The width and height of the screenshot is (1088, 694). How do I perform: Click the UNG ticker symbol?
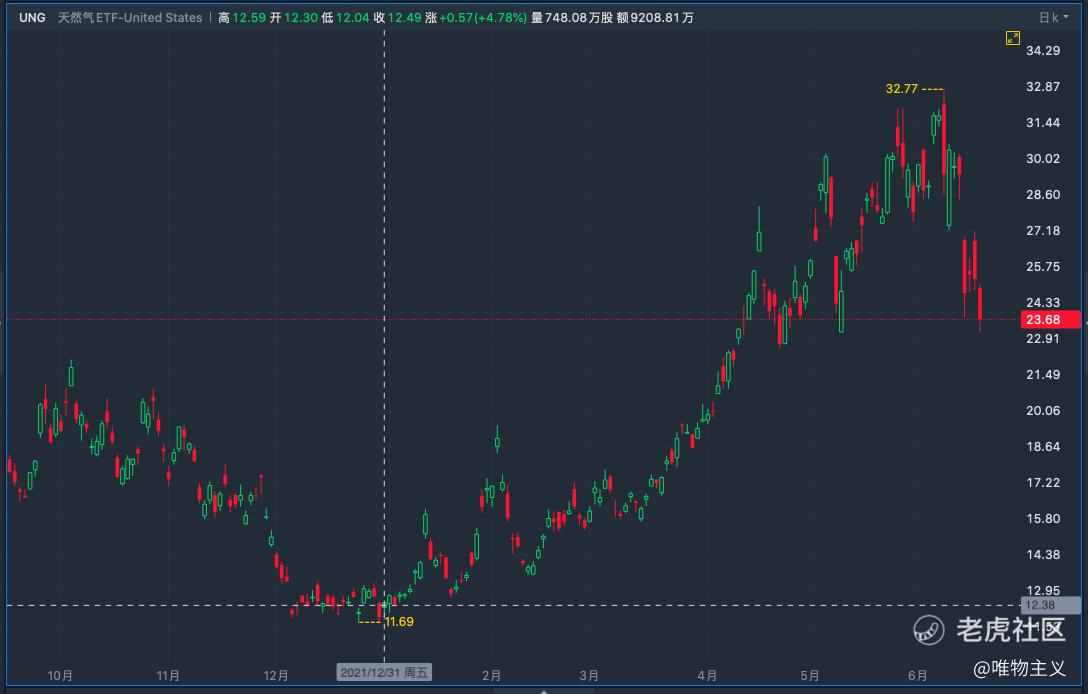tap(33, 18)
